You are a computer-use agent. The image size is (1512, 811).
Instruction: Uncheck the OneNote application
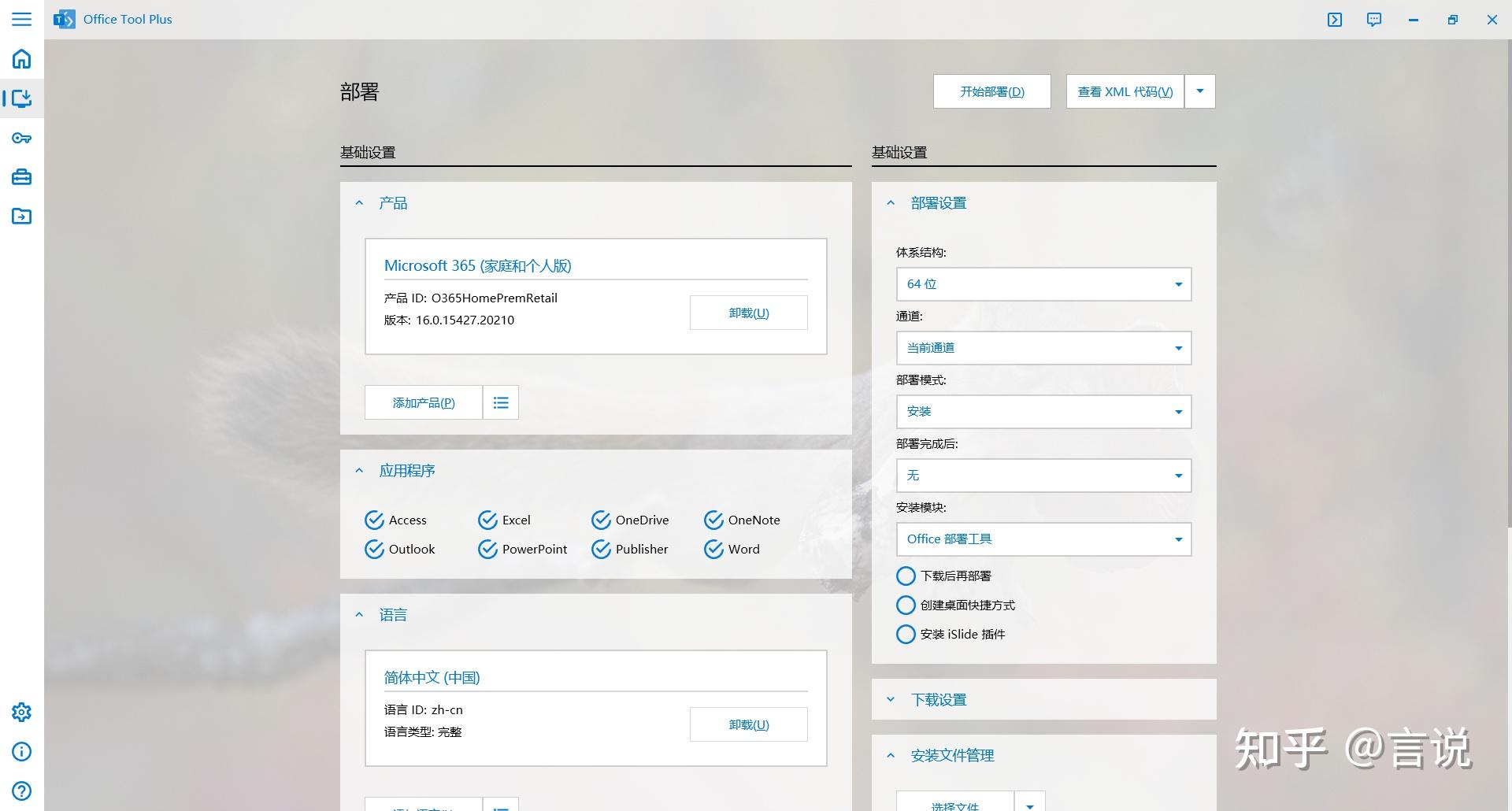click(742, 520)
